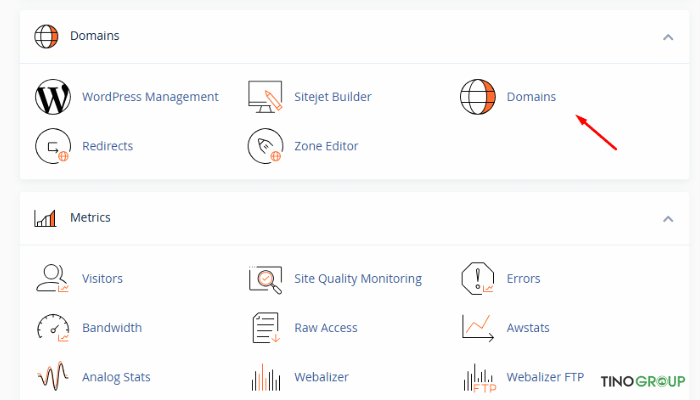
Task: Open the Bandwidth link
Action: [x=112, y=328]
